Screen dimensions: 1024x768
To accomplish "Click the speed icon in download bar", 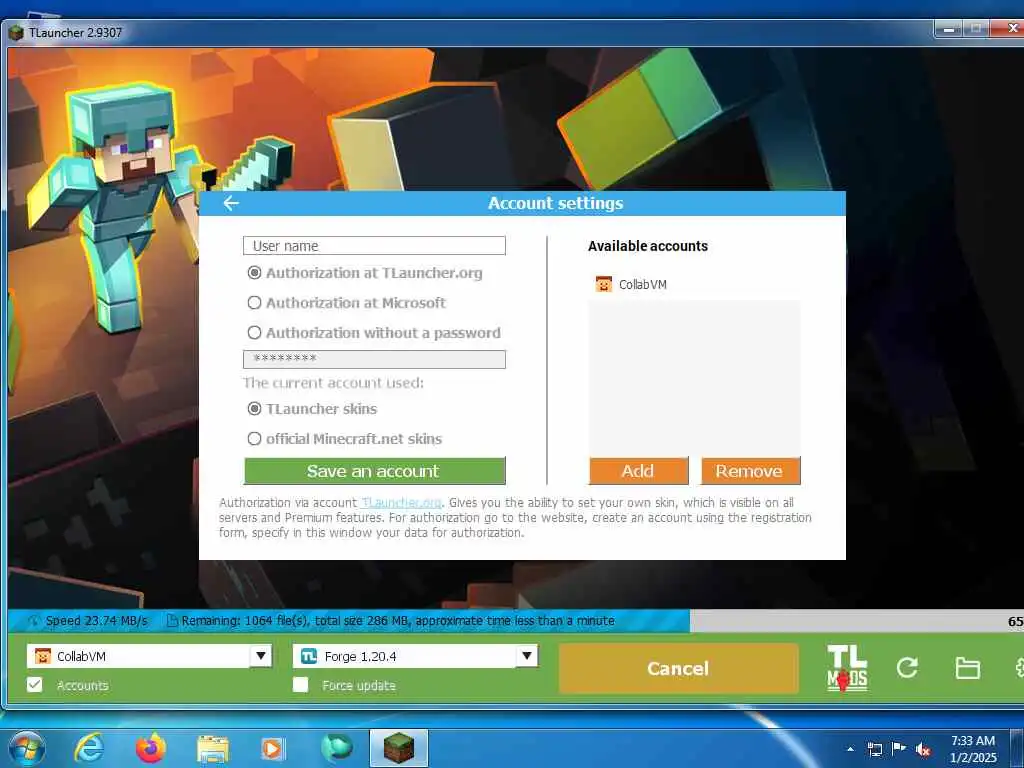I will (33, 620).
